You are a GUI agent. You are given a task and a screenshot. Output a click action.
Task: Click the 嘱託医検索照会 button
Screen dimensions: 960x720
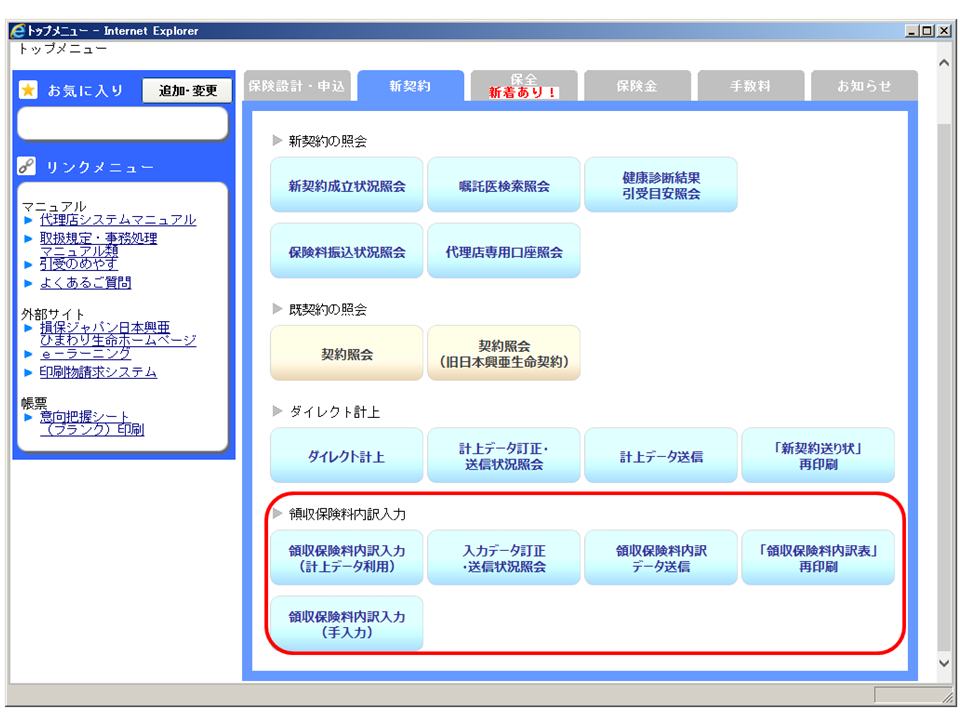coord(504,186)
